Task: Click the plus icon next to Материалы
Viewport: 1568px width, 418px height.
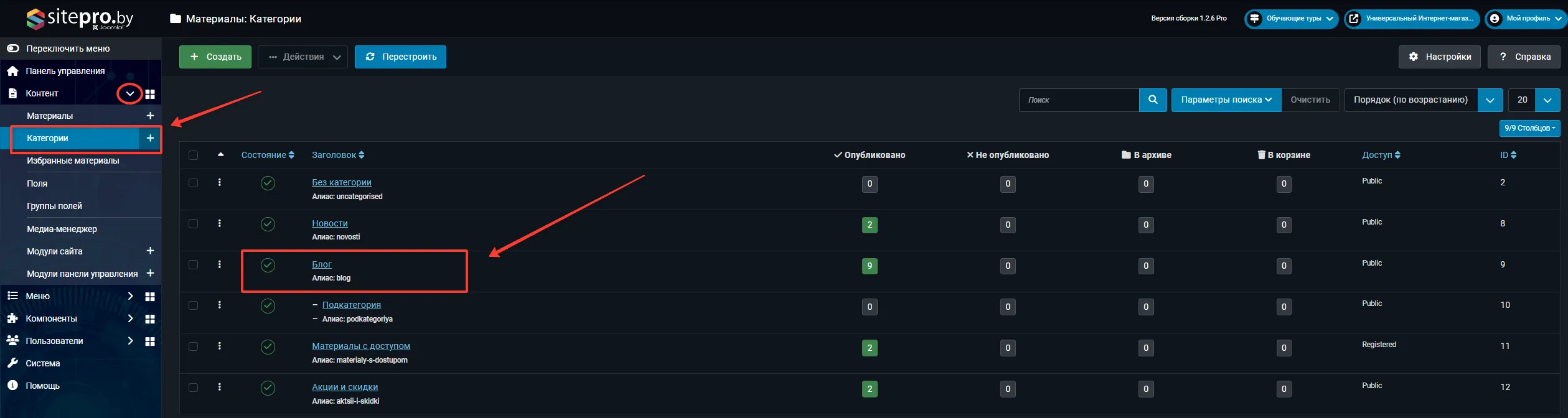Action: click(x=150, y=116)
